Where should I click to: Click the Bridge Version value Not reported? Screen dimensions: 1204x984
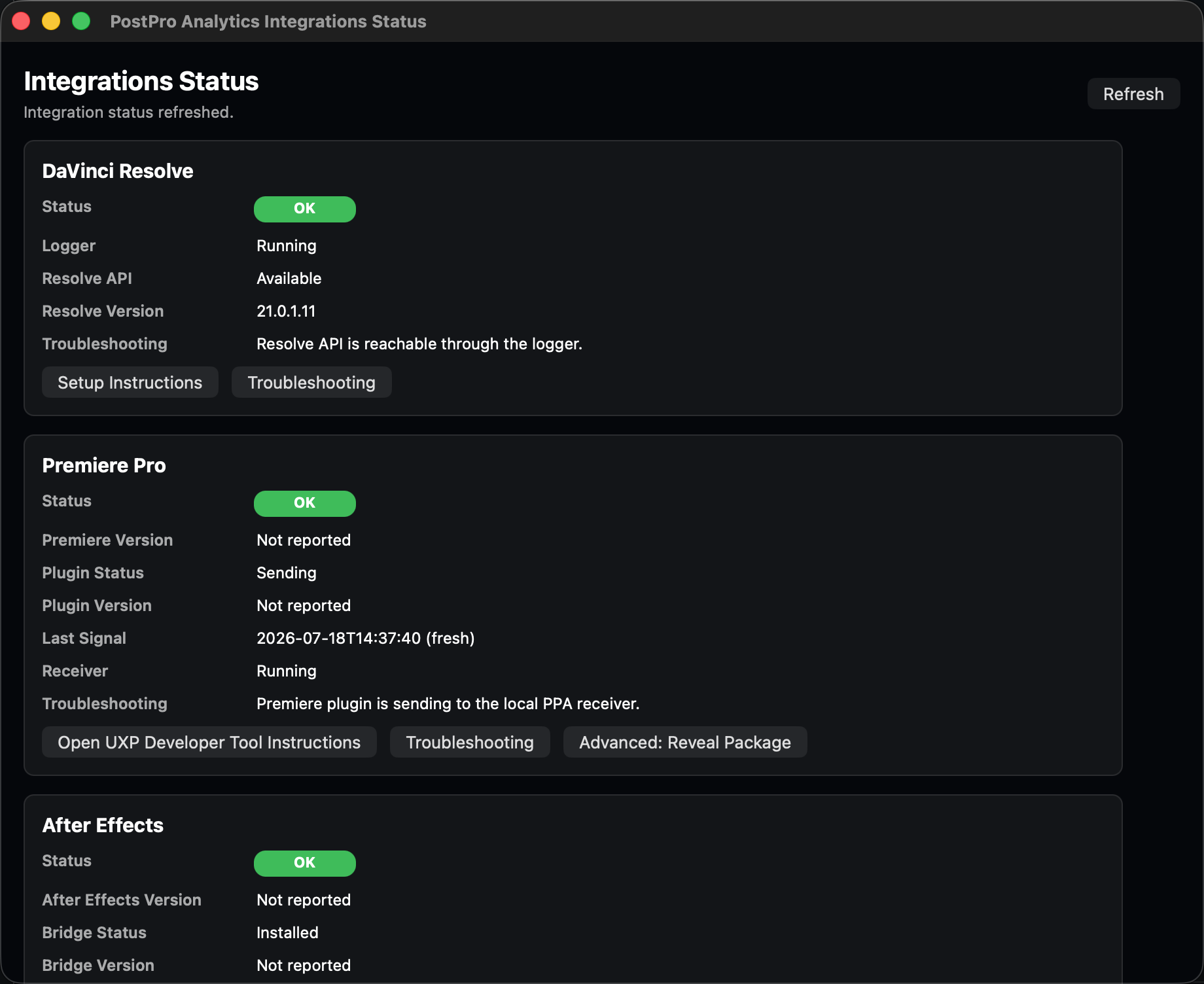(x=304, y=966)
